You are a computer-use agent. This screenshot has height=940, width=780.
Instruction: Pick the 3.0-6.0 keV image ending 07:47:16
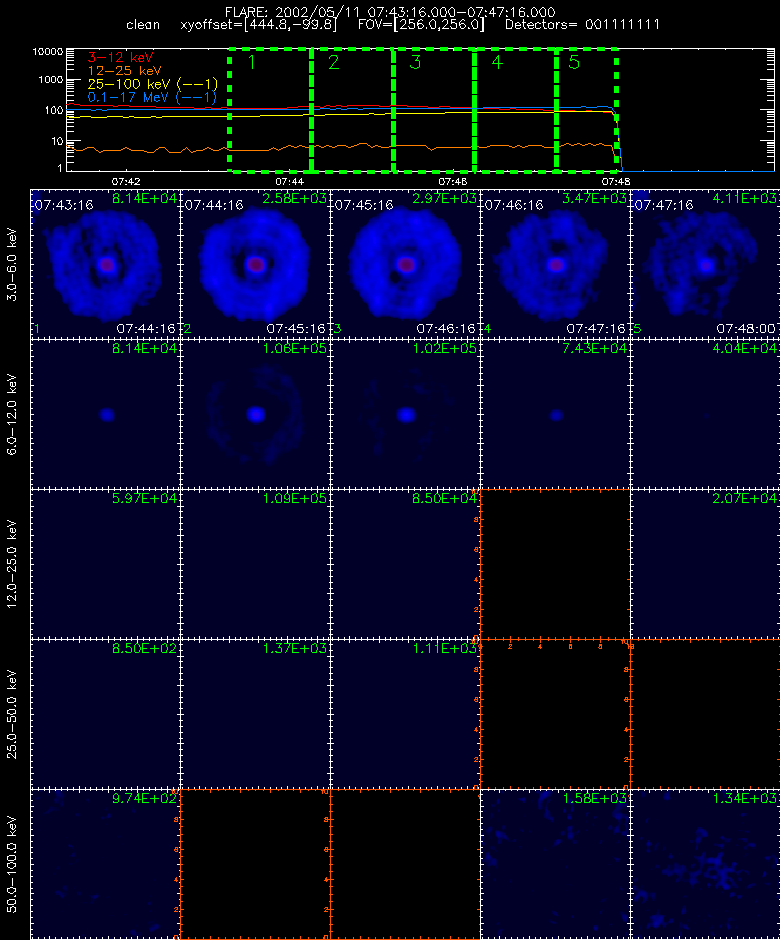[x=555, y=264]
